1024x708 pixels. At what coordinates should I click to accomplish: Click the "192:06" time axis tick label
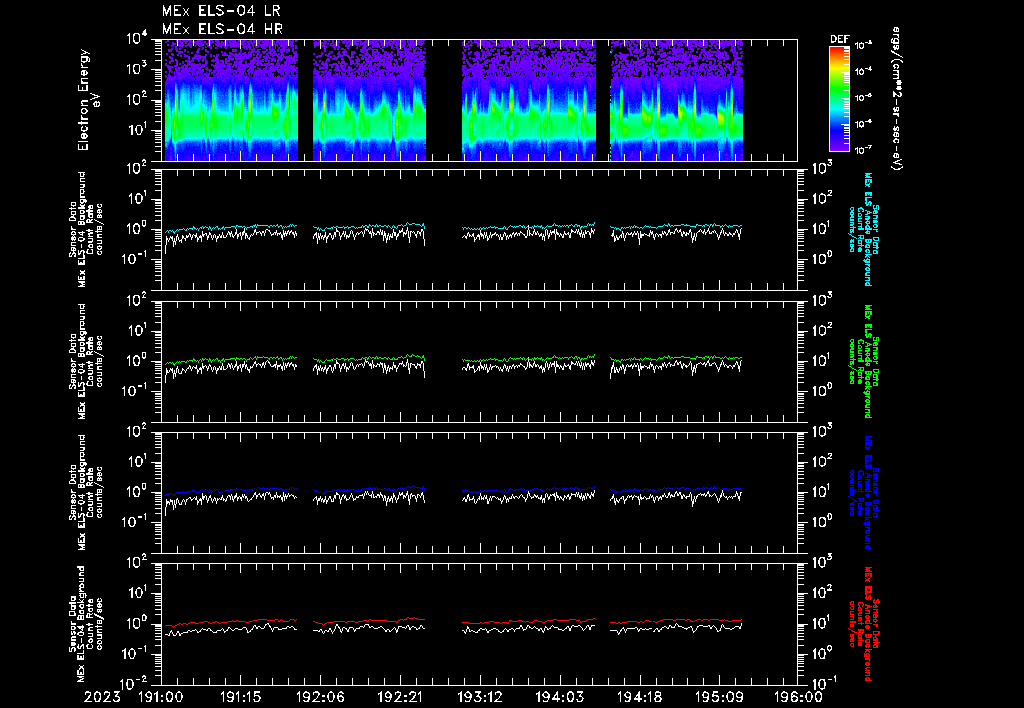click(320, 697)
